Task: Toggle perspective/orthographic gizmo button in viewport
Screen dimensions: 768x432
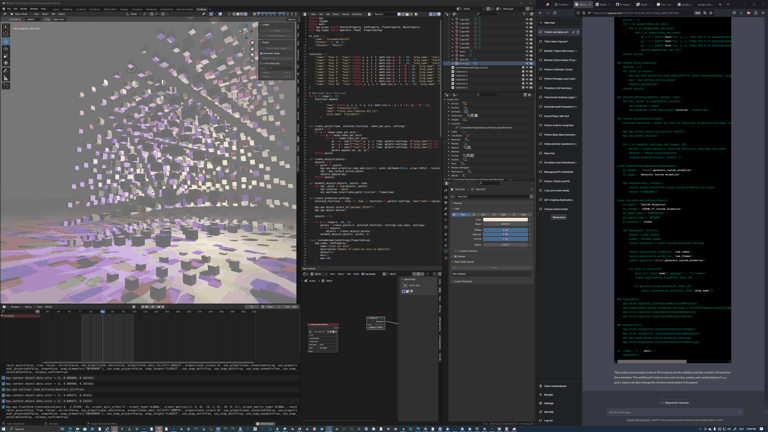Action: [x=253, y=60]
